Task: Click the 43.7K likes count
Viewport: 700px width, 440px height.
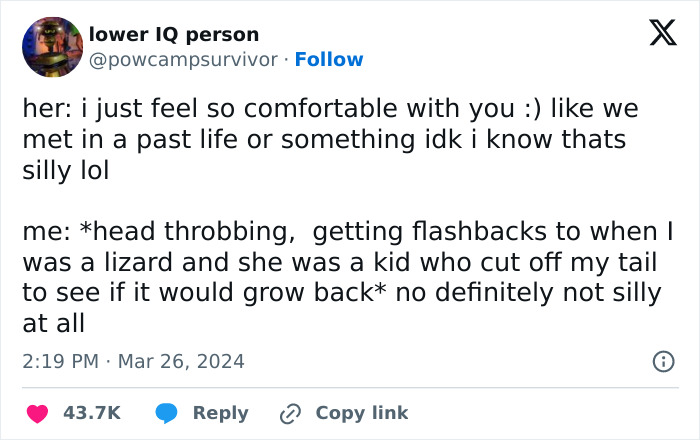Action: coord(91,412)
